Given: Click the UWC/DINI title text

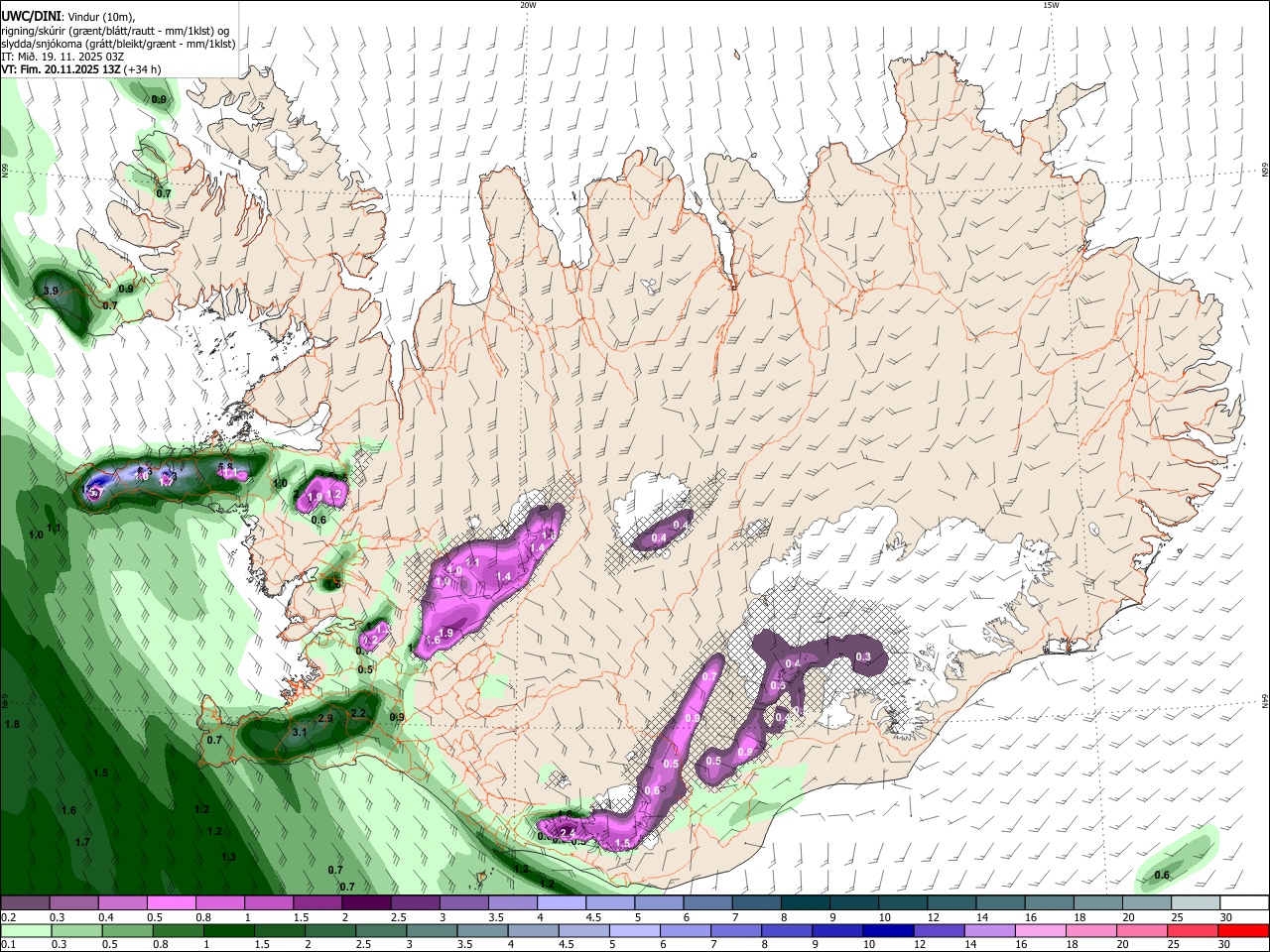Looking at the screenshot, I should pos(31,16).
